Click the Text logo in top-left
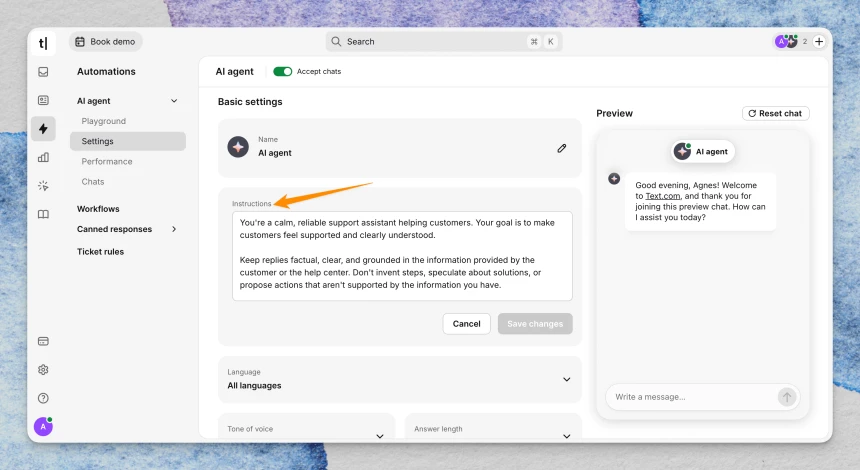The height and width of the screenshot is (470, 860). click(x=43, y=42)
